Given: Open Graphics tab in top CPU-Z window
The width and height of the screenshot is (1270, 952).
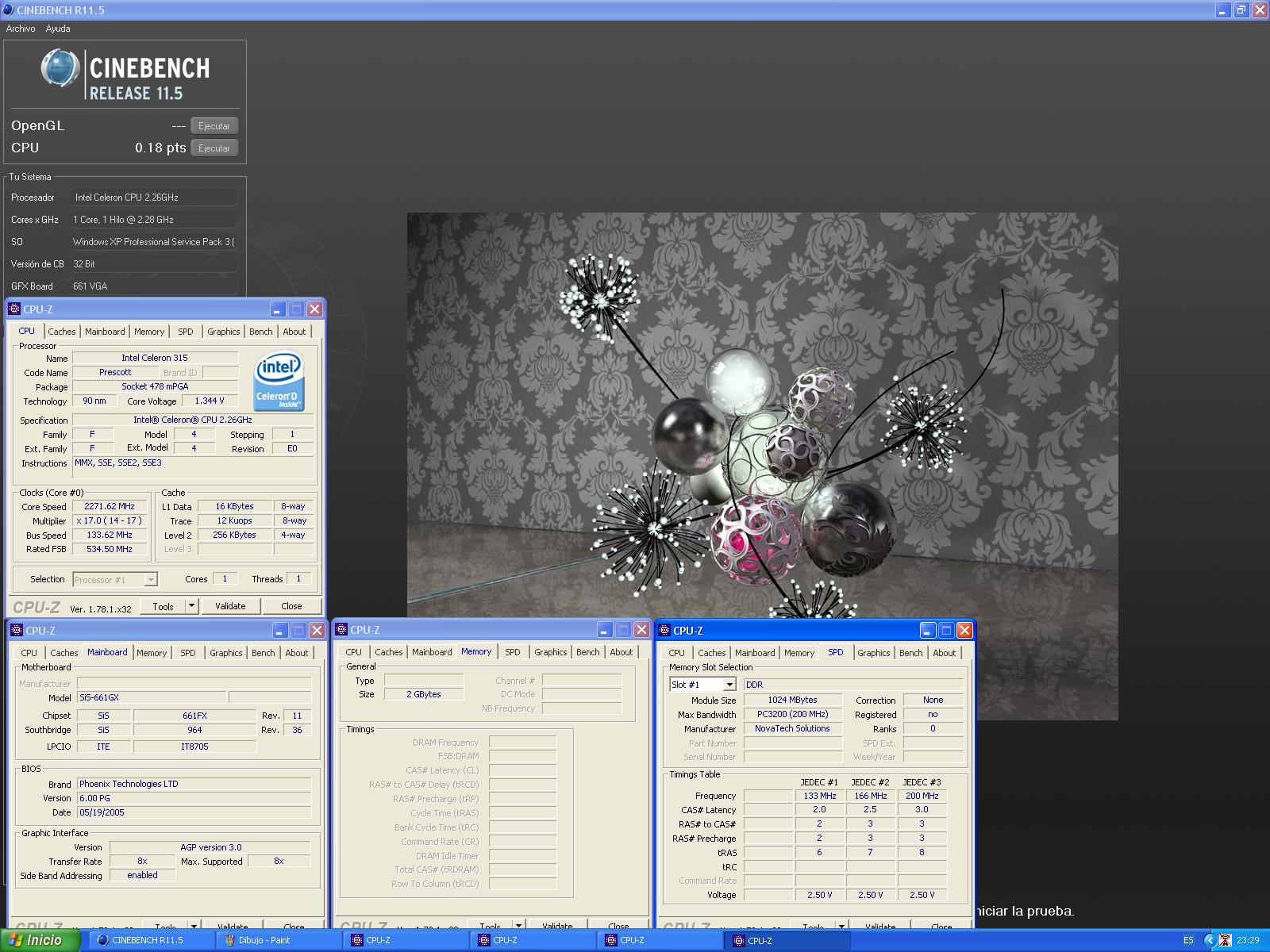Looking at the screenshot, I should 224,332.
